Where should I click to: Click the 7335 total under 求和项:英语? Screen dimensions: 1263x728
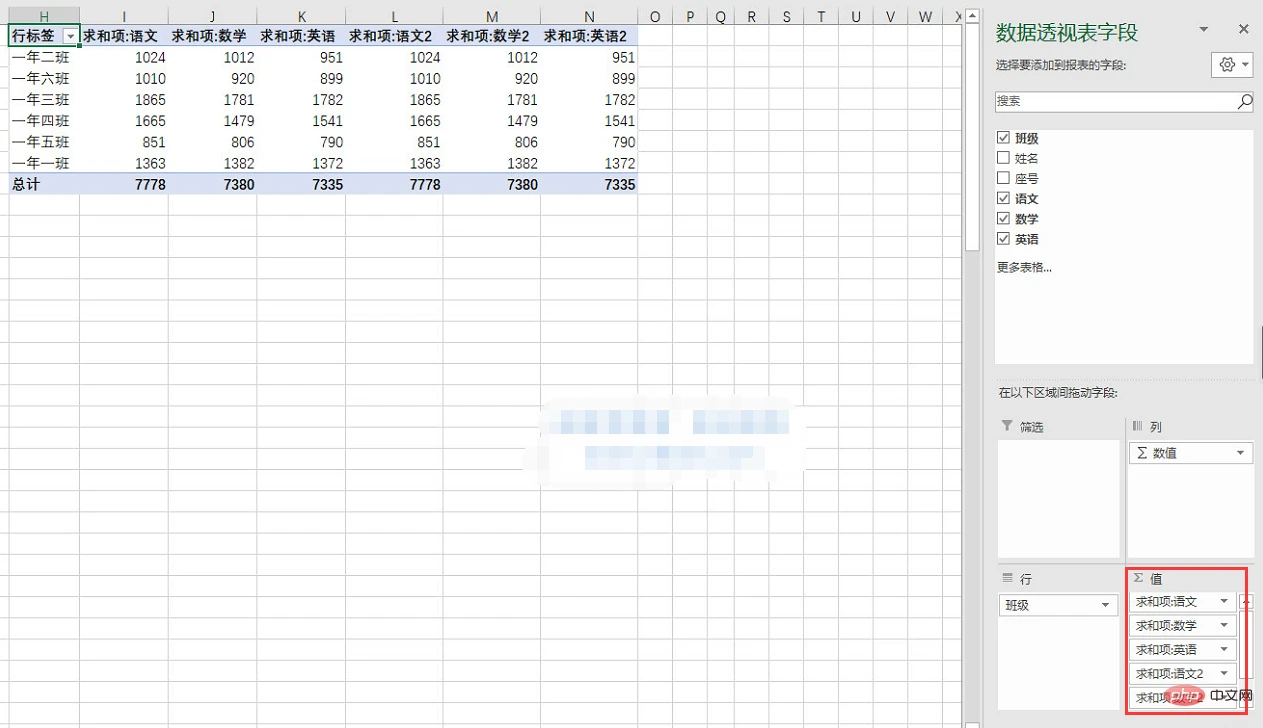[x=302, y=184]
